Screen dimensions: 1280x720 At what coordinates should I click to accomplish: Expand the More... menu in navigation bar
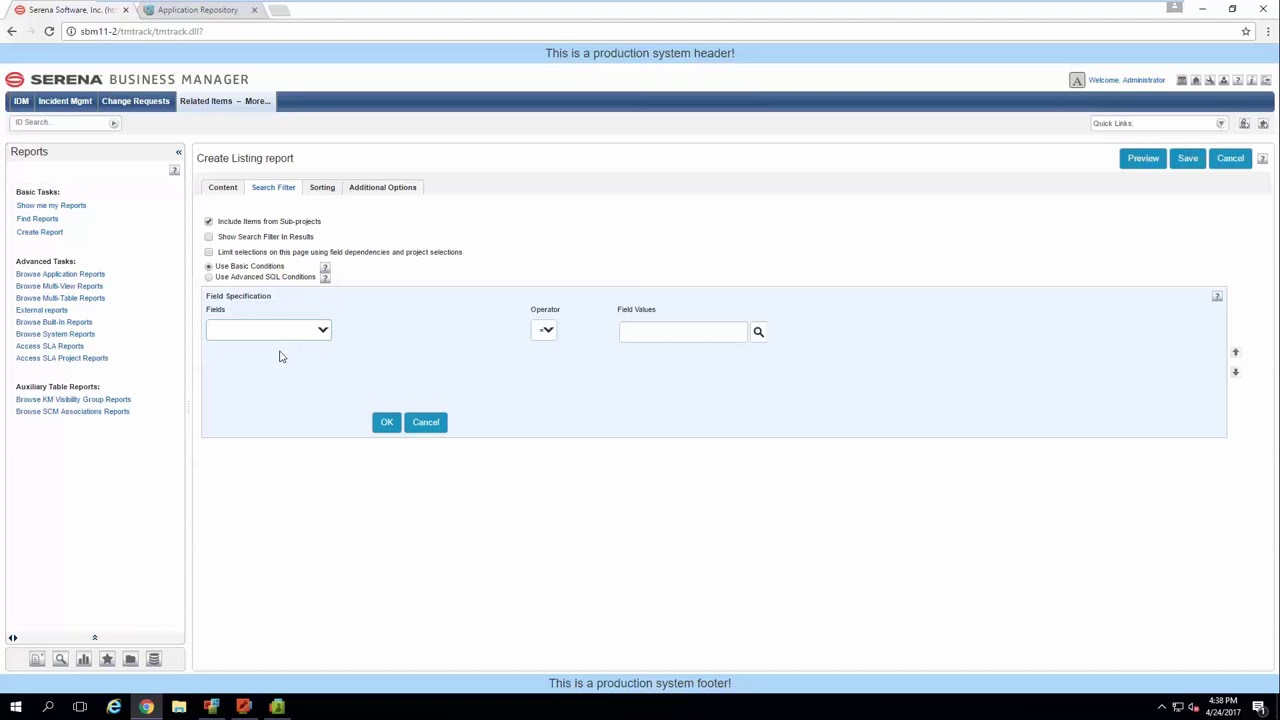pyautogui.click(x=257, y=101)
